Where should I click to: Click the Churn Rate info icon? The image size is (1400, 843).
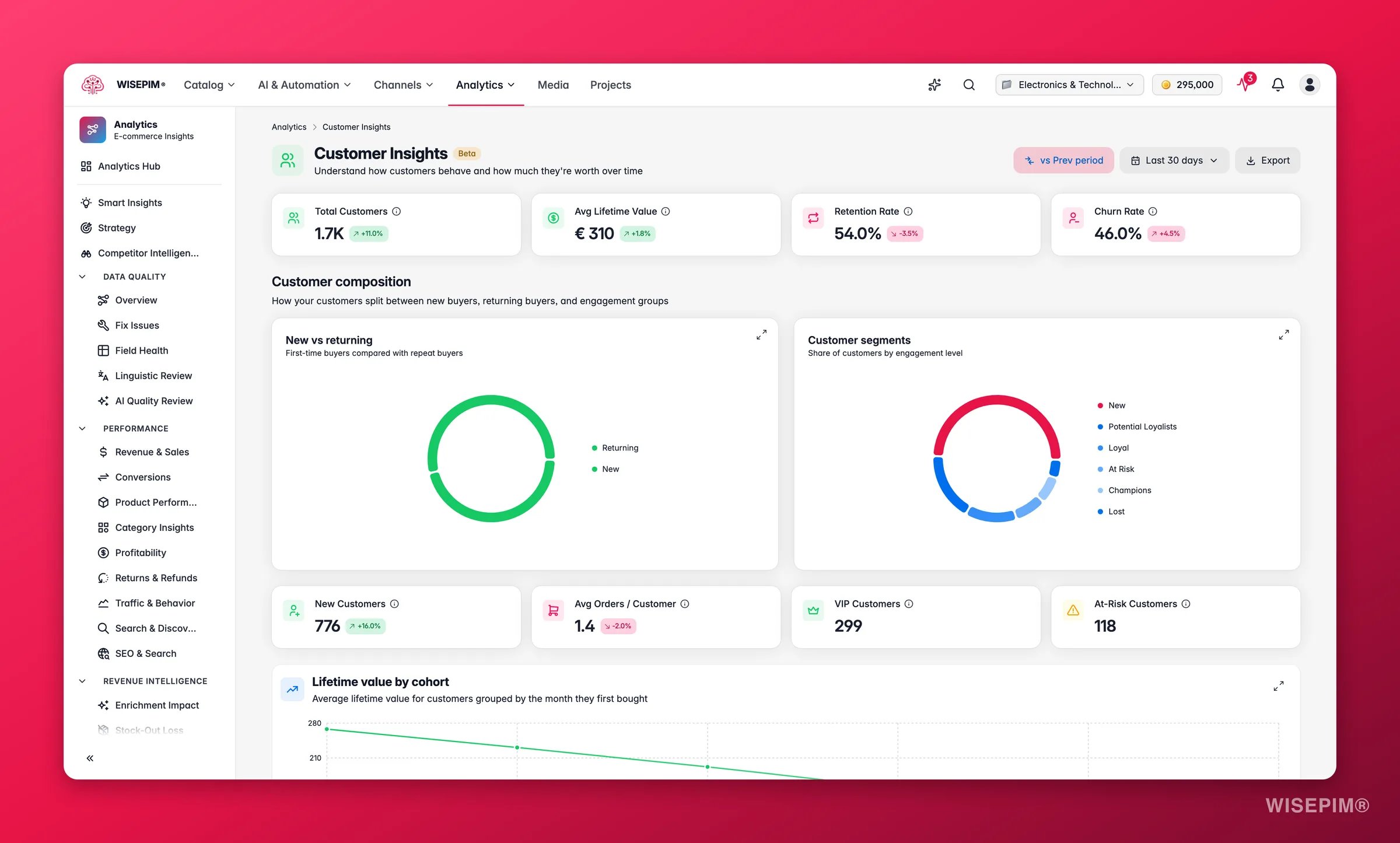[x=1153, y=211]
